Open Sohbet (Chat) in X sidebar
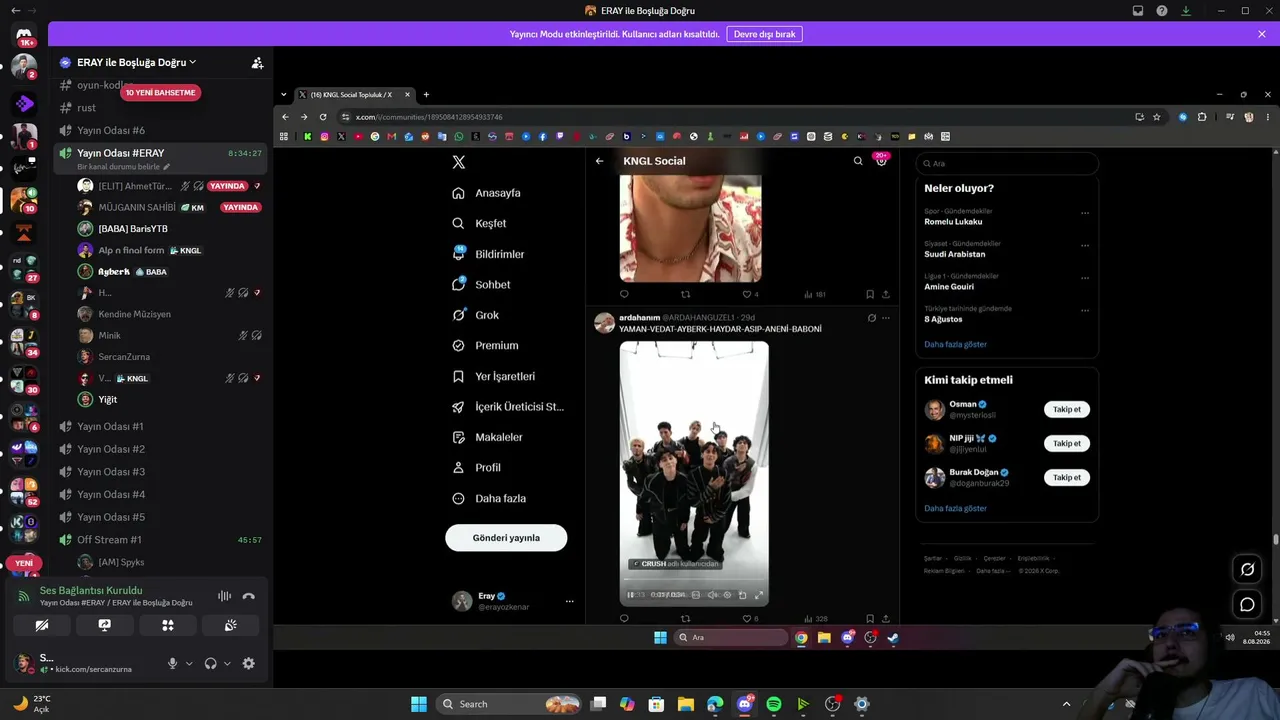The width and height of the screenshot is (1280, 720). tap(481, 285)
